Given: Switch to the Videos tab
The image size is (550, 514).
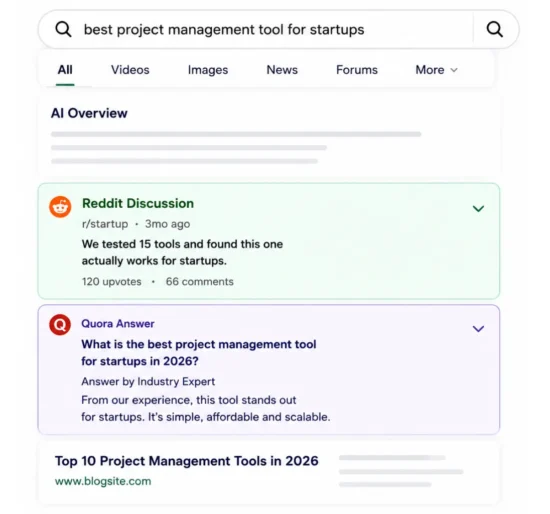Looking at the screenshot, I should tap(130, 70).
